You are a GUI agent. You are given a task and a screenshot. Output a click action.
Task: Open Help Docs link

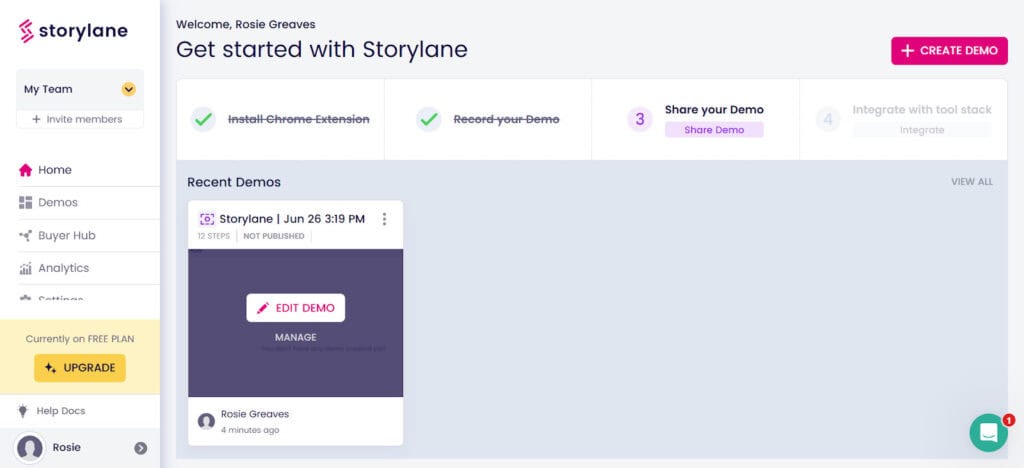point(61,411)
